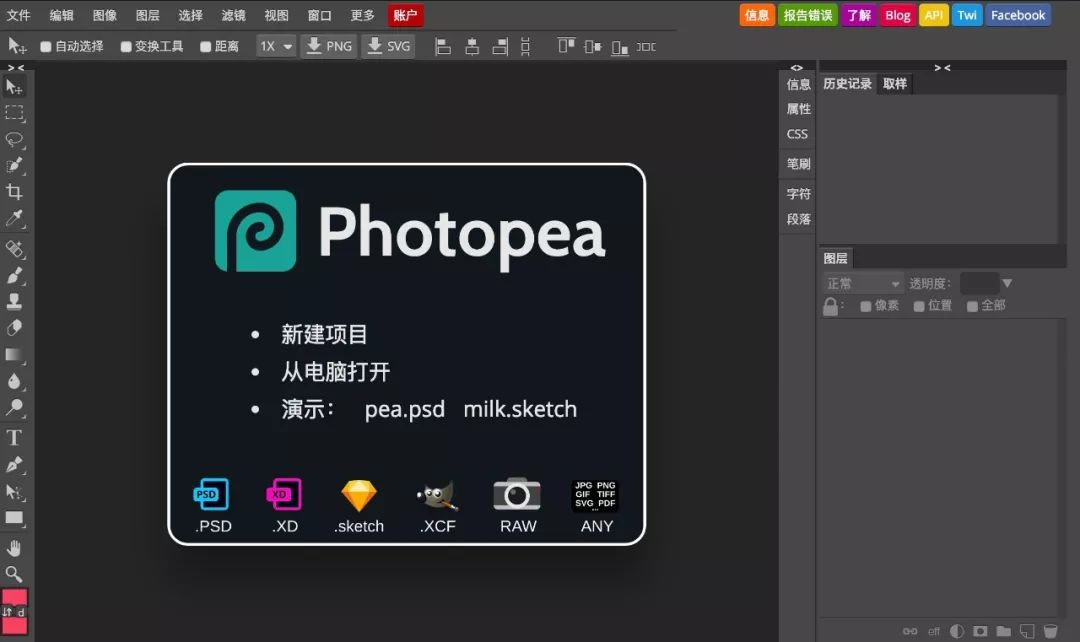The image size is (1080, 642).
Task: Select the Eyedropper tool
Action: (14, 218)
